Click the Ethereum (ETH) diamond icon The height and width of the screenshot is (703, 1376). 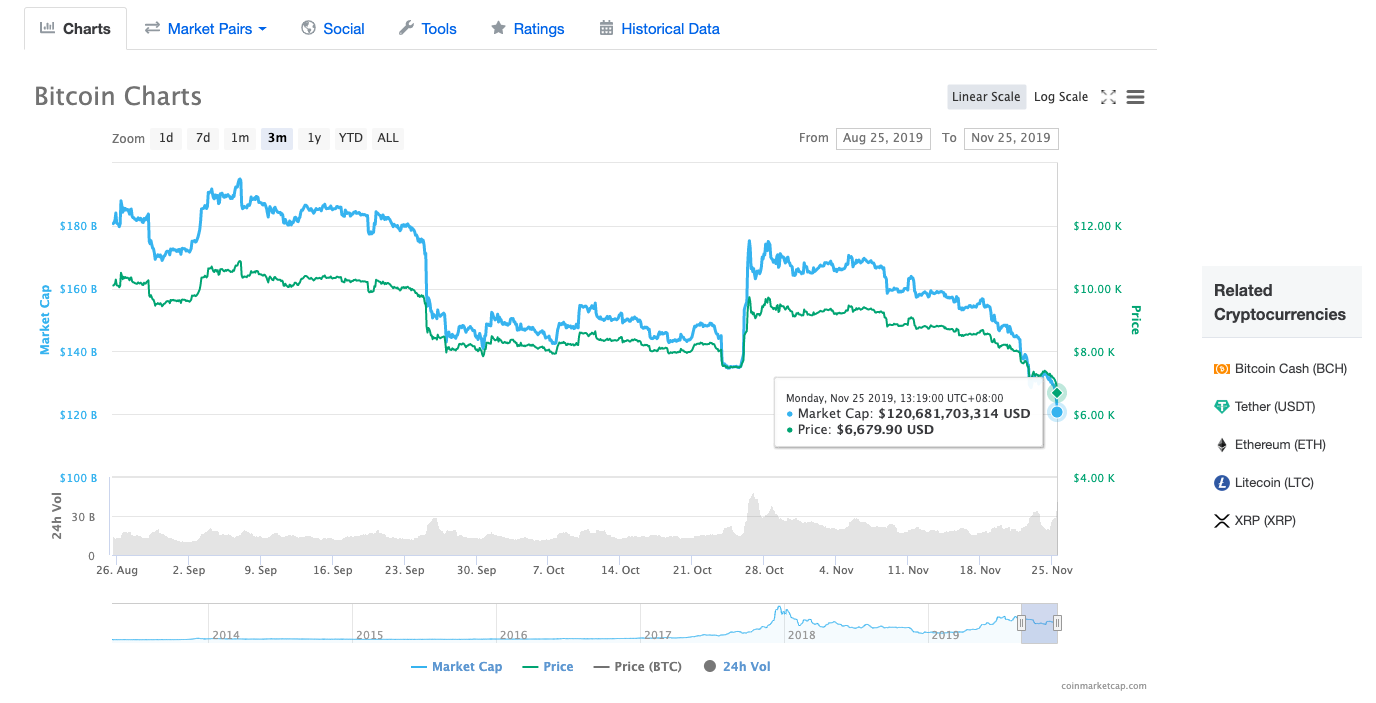(x=1221, y=445)
